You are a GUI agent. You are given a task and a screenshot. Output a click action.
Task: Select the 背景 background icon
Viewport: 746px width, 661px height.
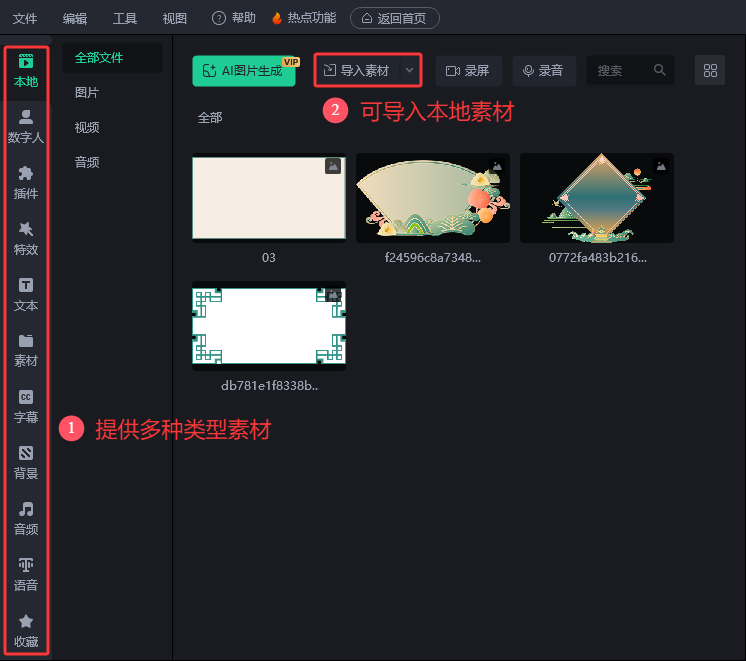(x=26, y=462)
